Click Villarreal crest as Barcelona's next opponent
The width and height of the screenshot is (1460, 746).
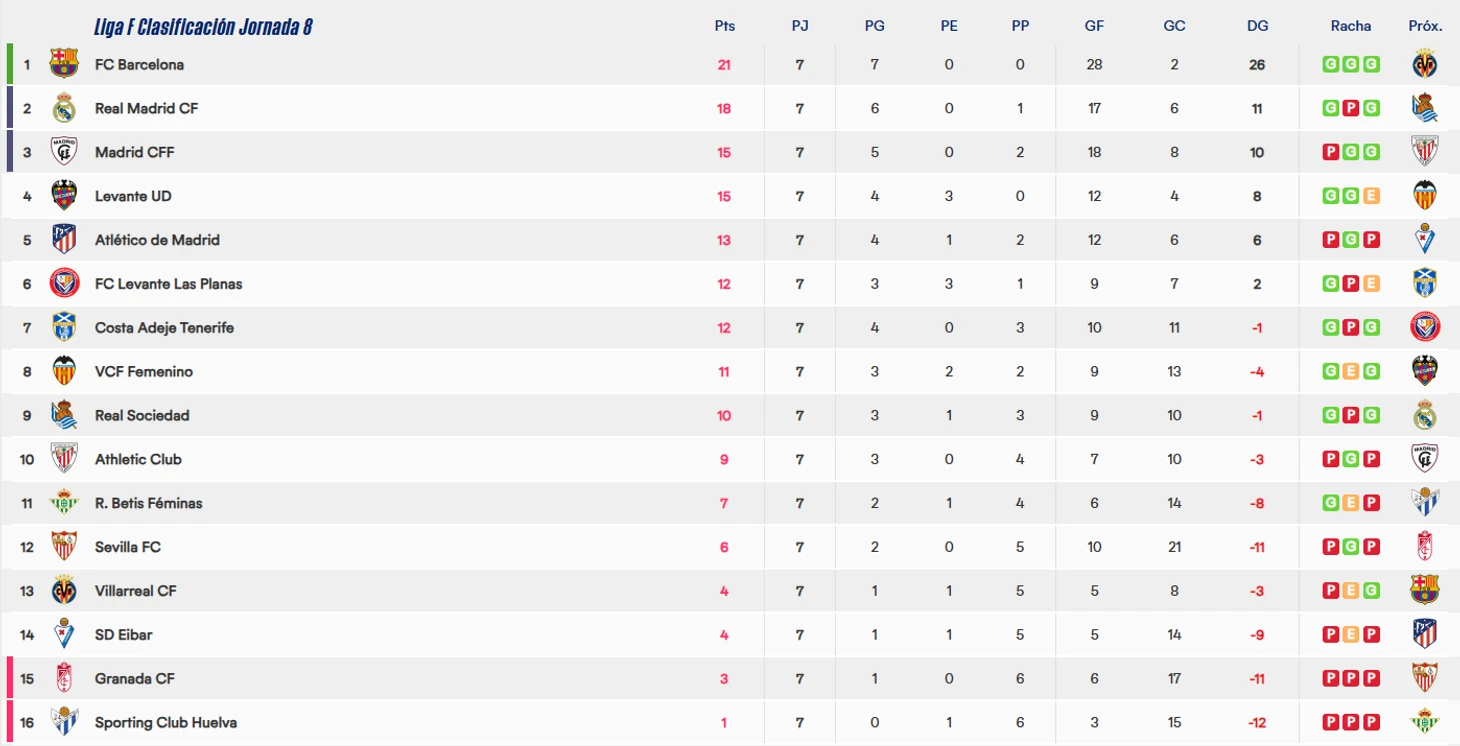[1424, 64]
